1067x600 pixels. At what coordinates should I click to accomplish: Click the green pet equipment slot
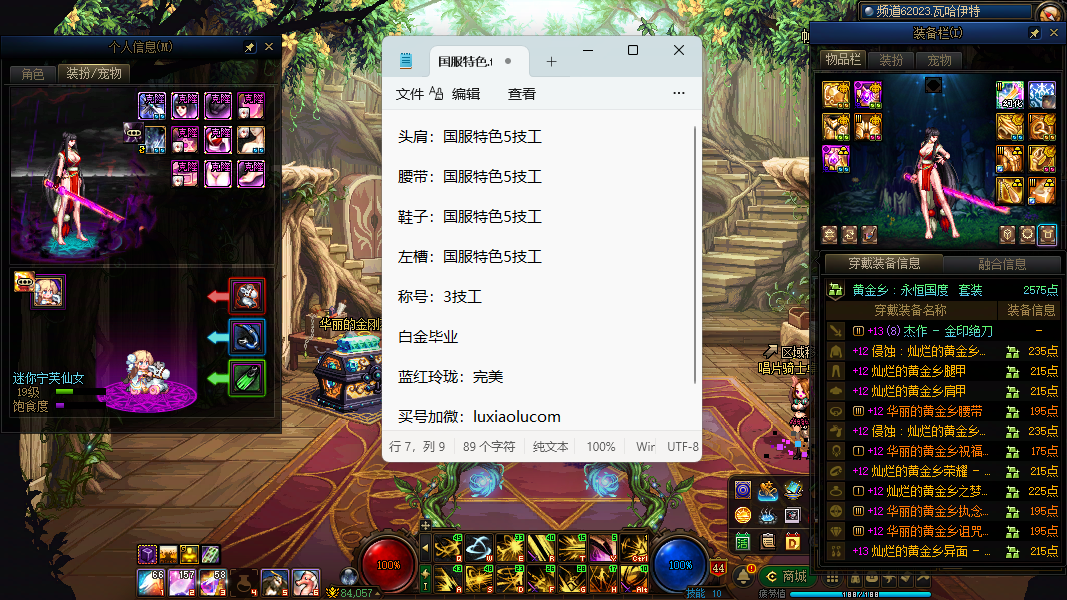tap(247, 378)
